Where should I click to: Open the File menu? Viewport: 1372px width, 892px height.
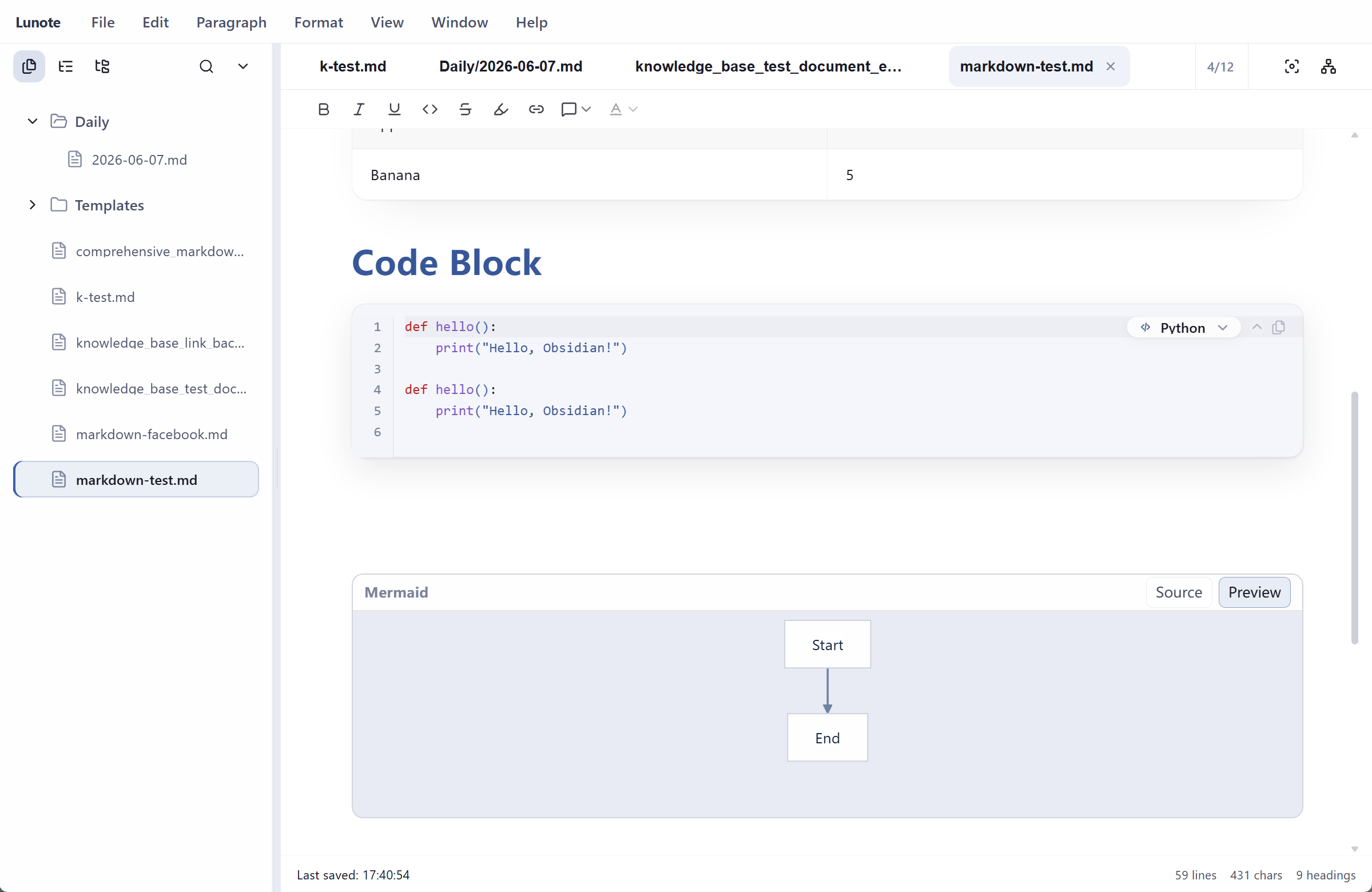[x=102, y=22]
